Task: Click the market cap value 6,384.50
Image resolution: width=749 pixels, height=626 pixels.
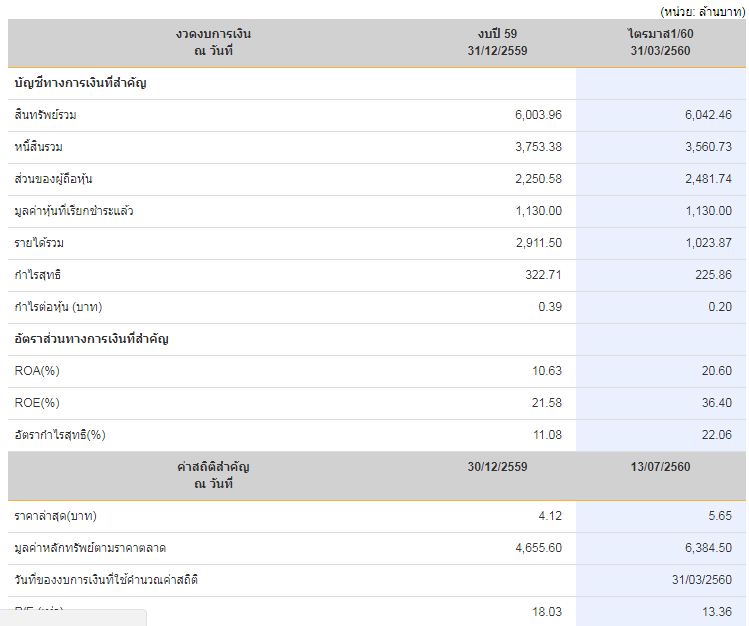Action: [708, 548]
